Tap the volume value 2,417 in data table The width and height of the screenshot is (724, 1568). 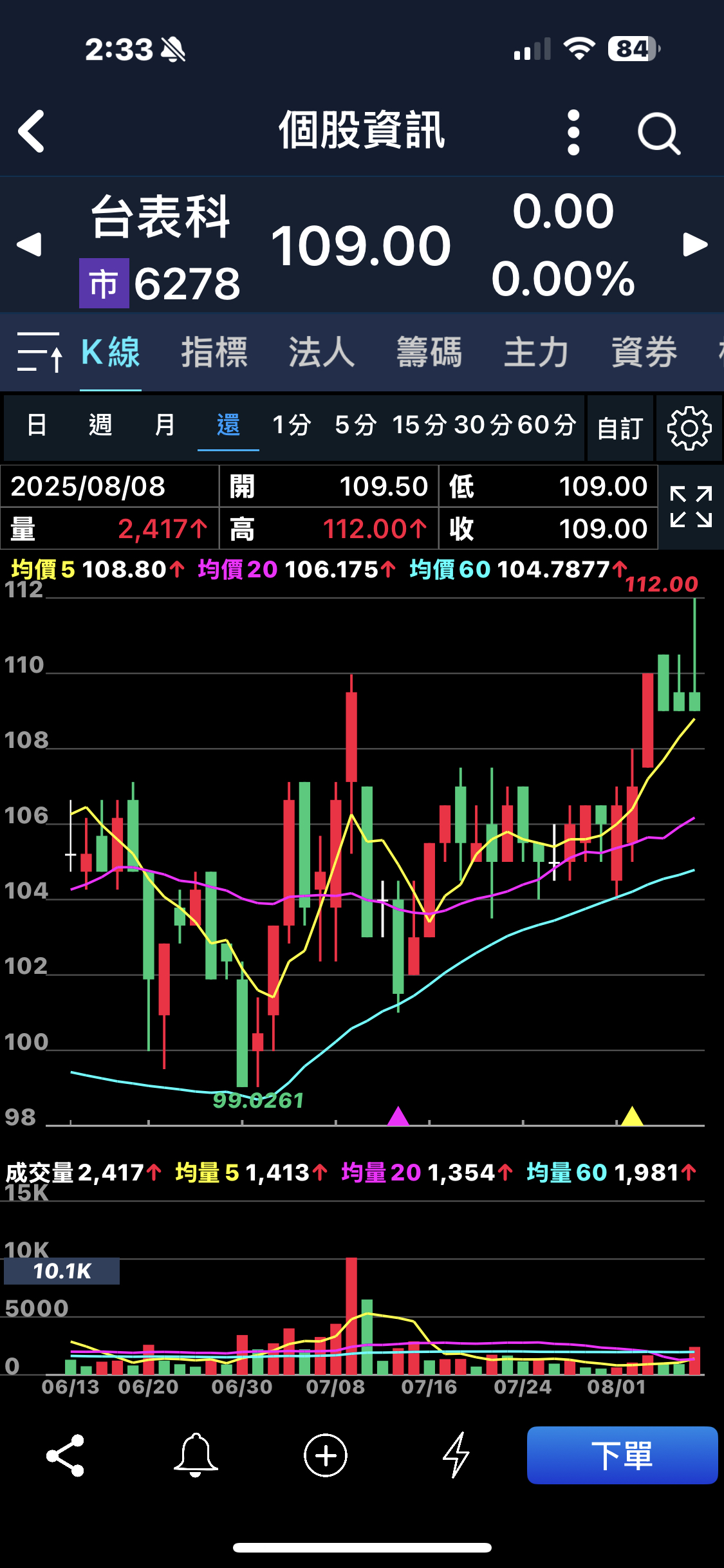click(163, 529)
